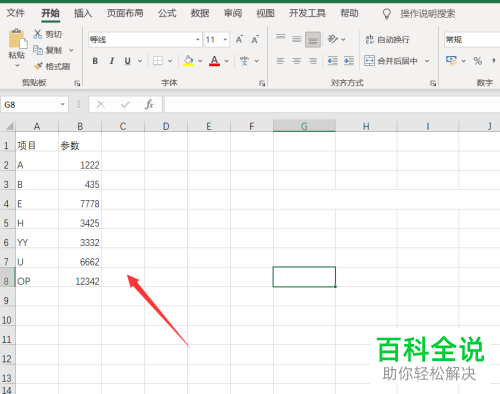Screen dimensions: 500x394
Task: Apply percent style format
Action: 478,61
